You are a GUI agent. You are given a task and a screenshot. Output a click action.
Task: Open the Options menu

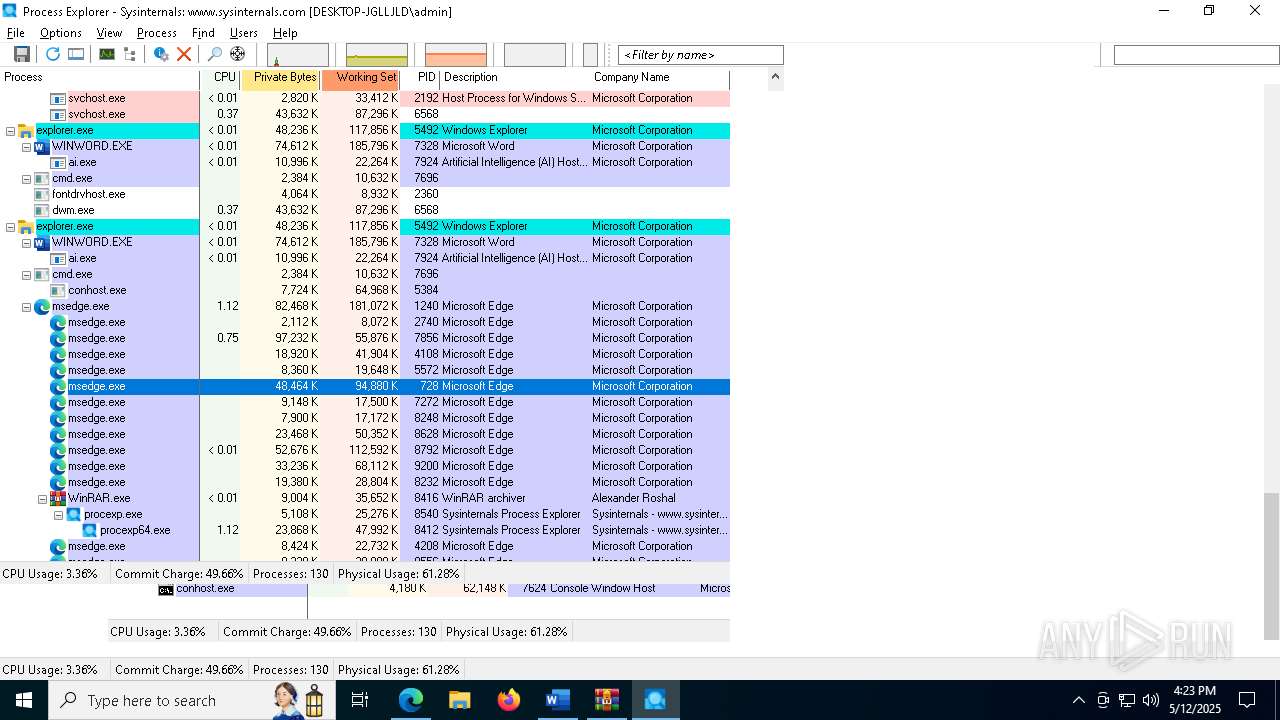tap(61, 33)
